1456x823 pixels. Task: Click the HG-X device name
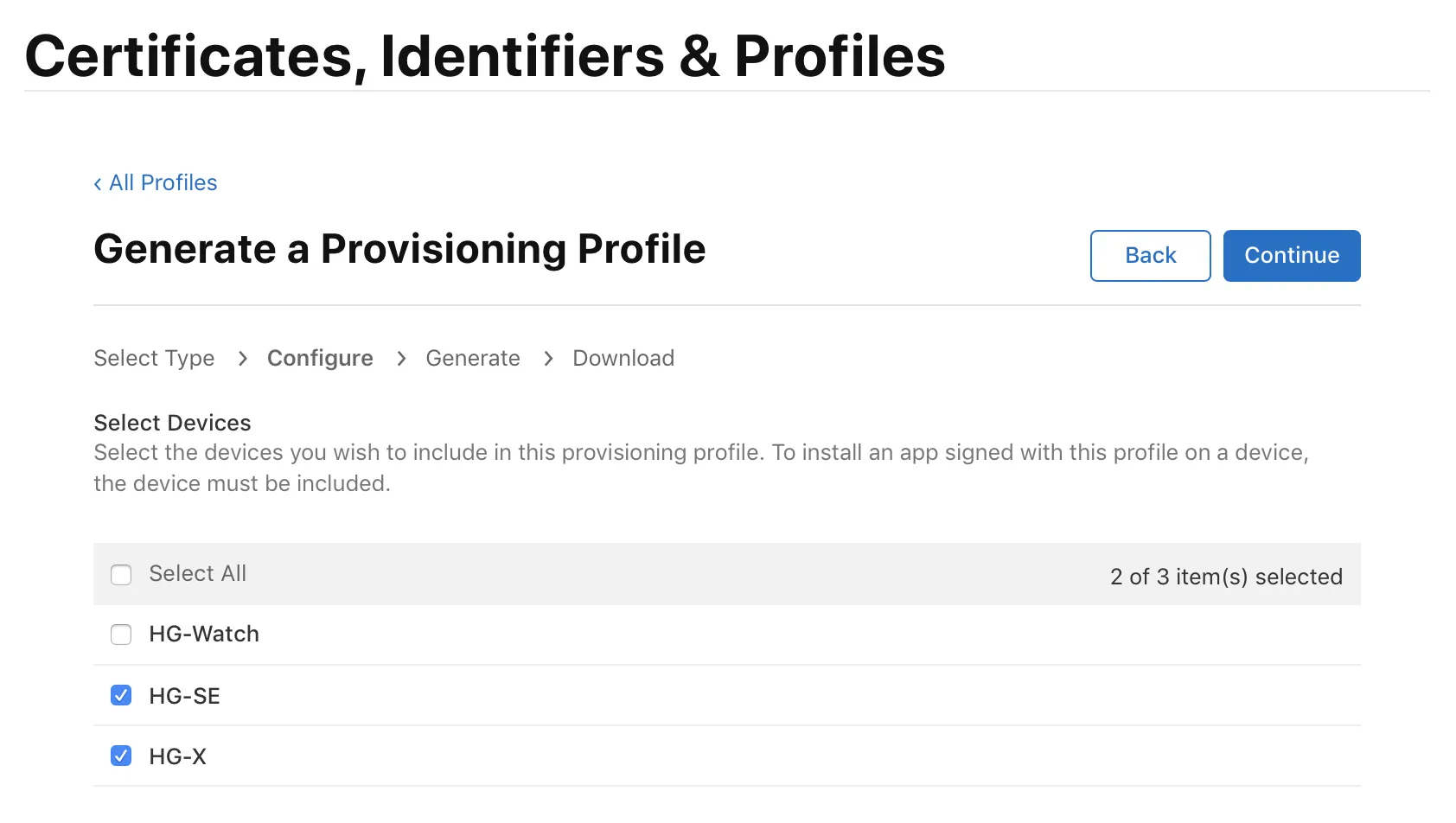(177, 756)
